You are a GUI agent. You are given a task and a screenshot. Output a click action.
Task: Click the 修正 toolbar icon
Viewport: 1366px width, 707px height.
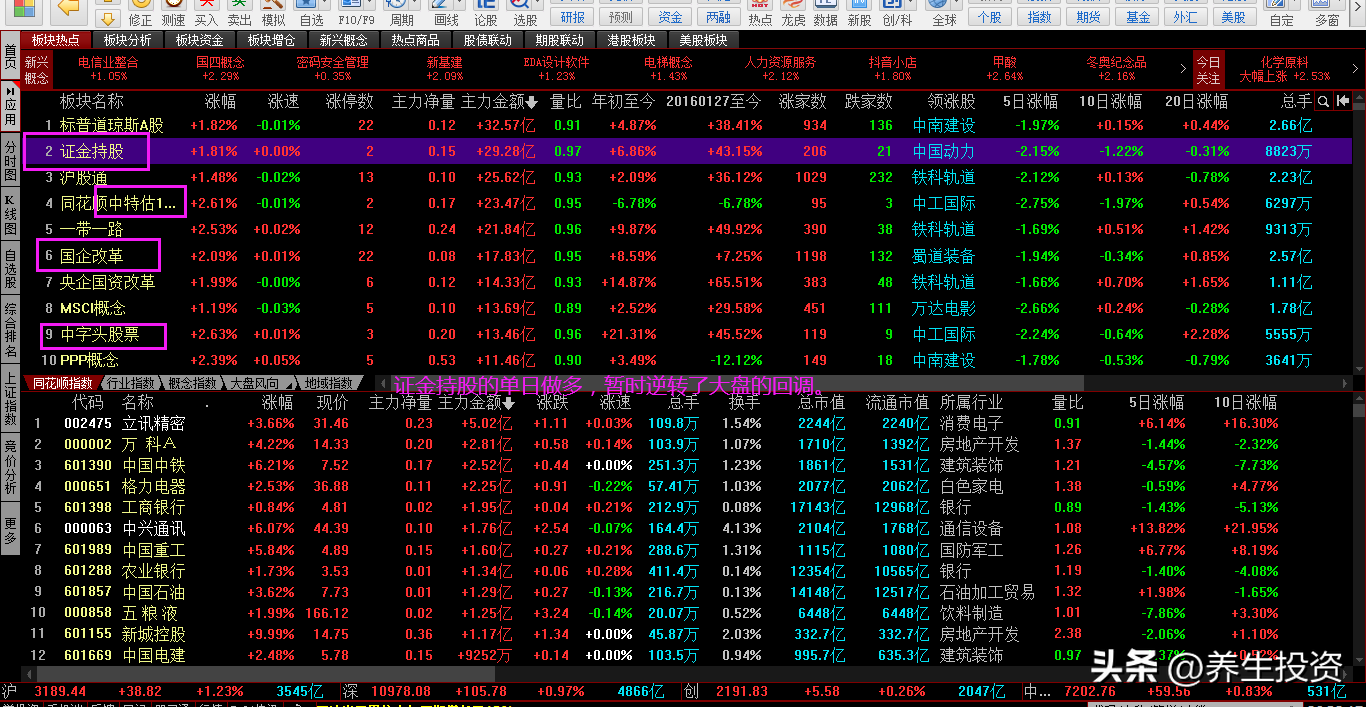pos(141,13)
